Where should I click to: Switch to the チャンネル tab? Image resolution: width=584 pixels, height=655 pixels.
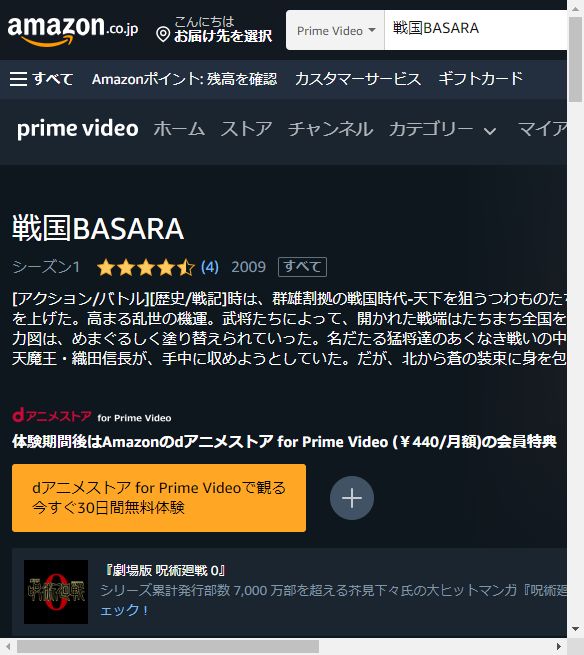click(x=330, y=129)
